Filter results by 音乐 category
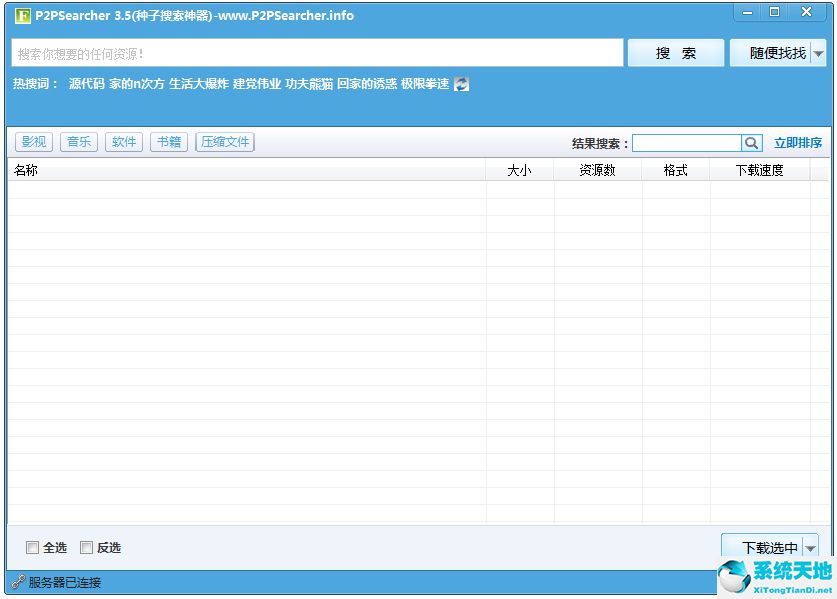 pyautogui.click(x=79, y=142)
